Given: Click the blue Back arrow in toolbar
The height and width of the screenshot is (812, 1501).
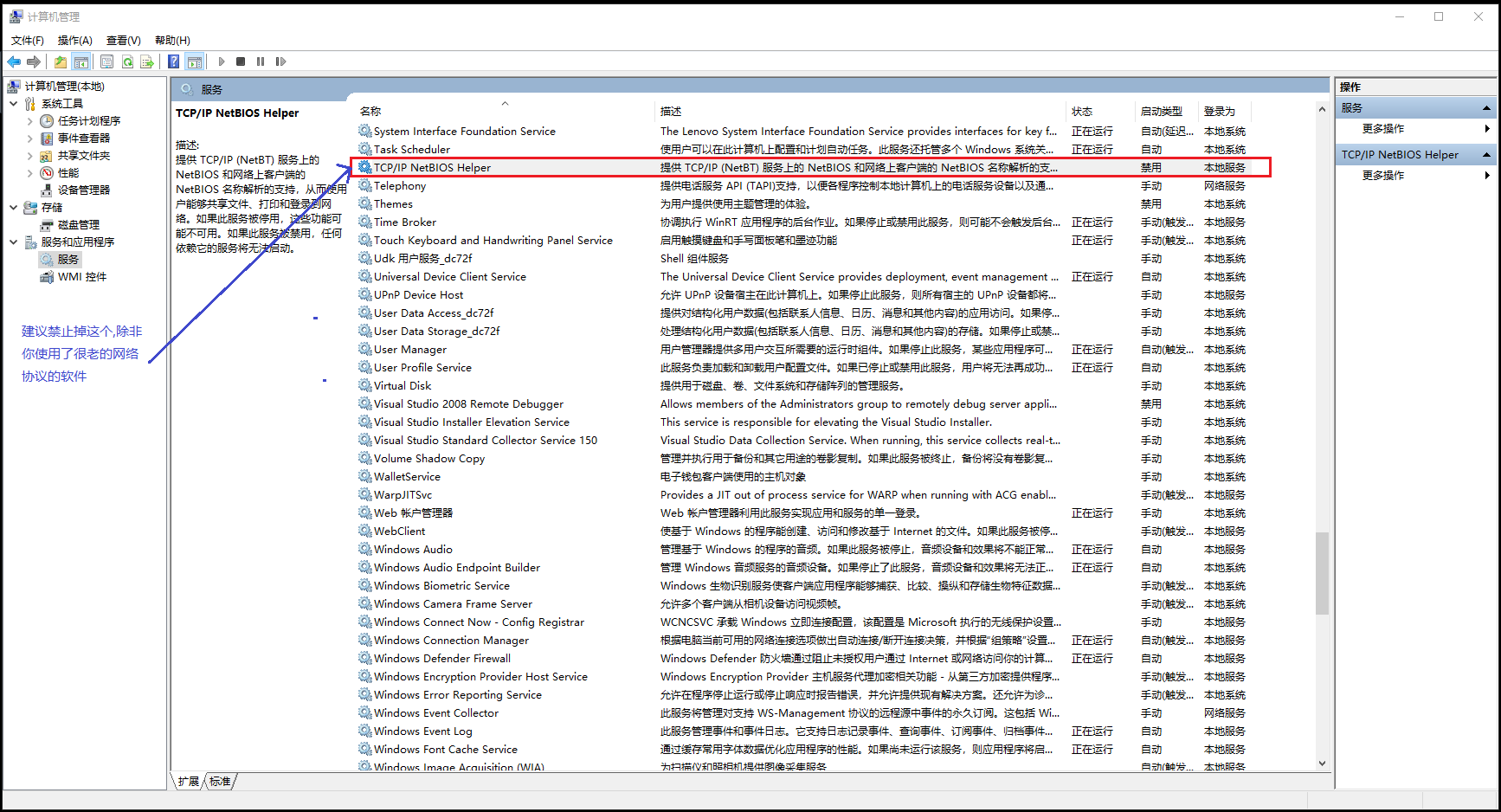Looking at the screenshot, I should pyautogui.click(x=14, y=61).
